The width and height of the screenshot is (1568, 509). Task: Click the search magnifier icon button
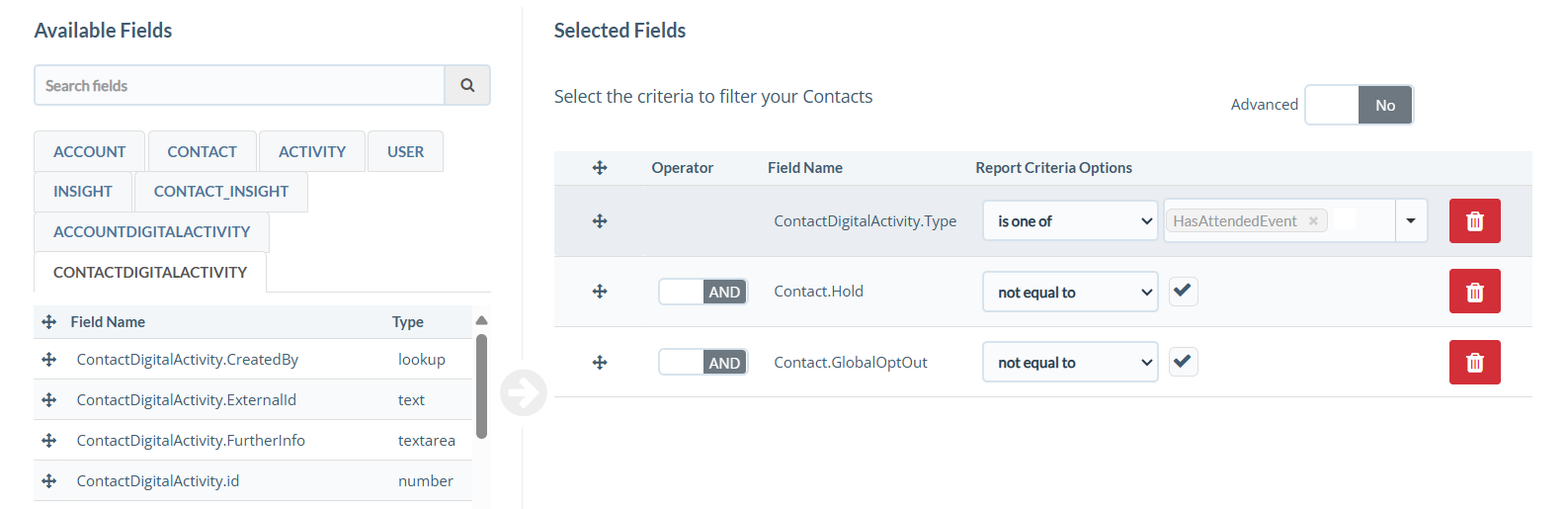[467, 86]
